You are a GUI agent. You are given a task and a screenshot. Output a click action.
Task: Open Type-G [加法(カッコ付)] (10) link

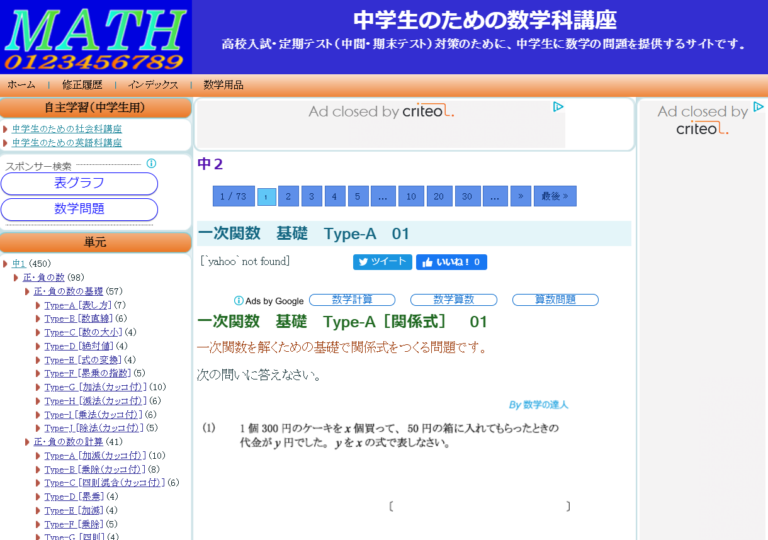(x=96, y=387)
